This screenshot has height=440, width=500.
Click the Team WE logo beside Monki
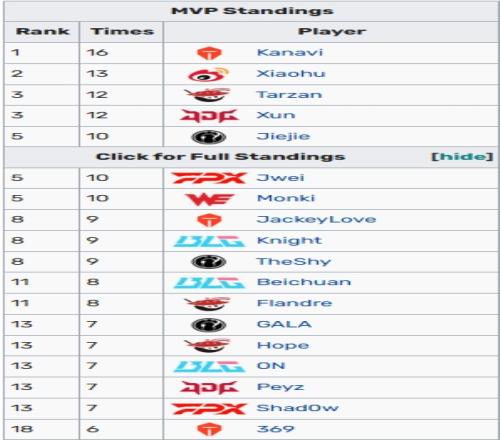[209, 199]
